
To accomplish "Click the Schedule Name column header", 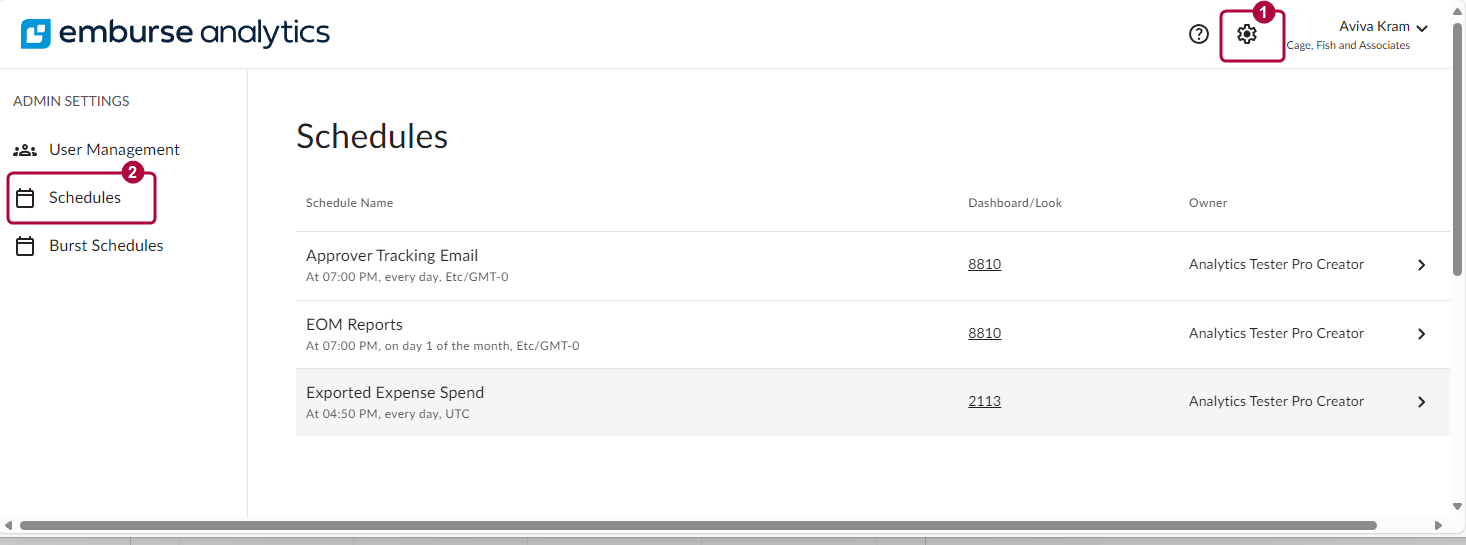I will tap(349, 203).
